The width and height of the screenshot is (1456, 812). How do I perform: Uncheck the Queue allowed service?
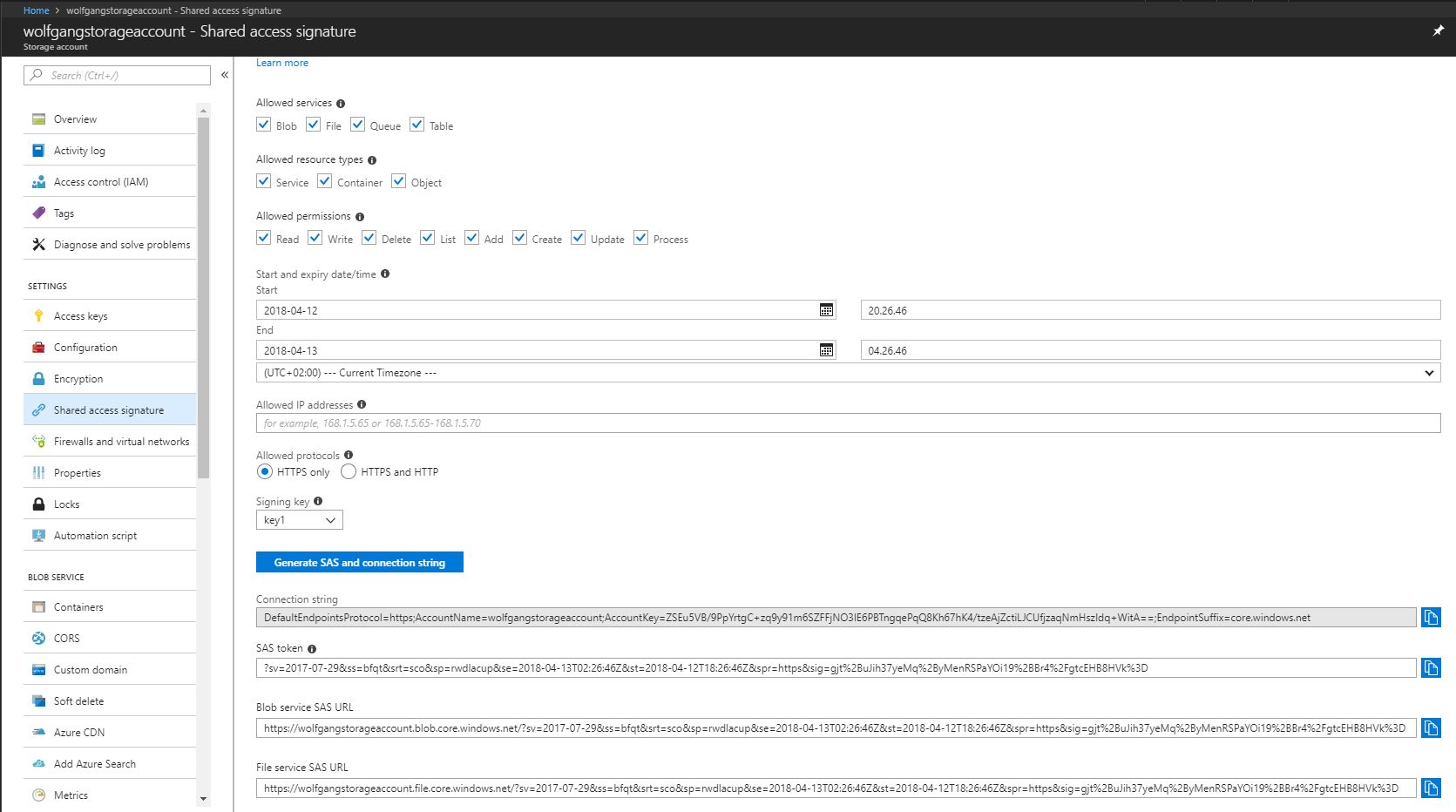click(x=357, y=124)
